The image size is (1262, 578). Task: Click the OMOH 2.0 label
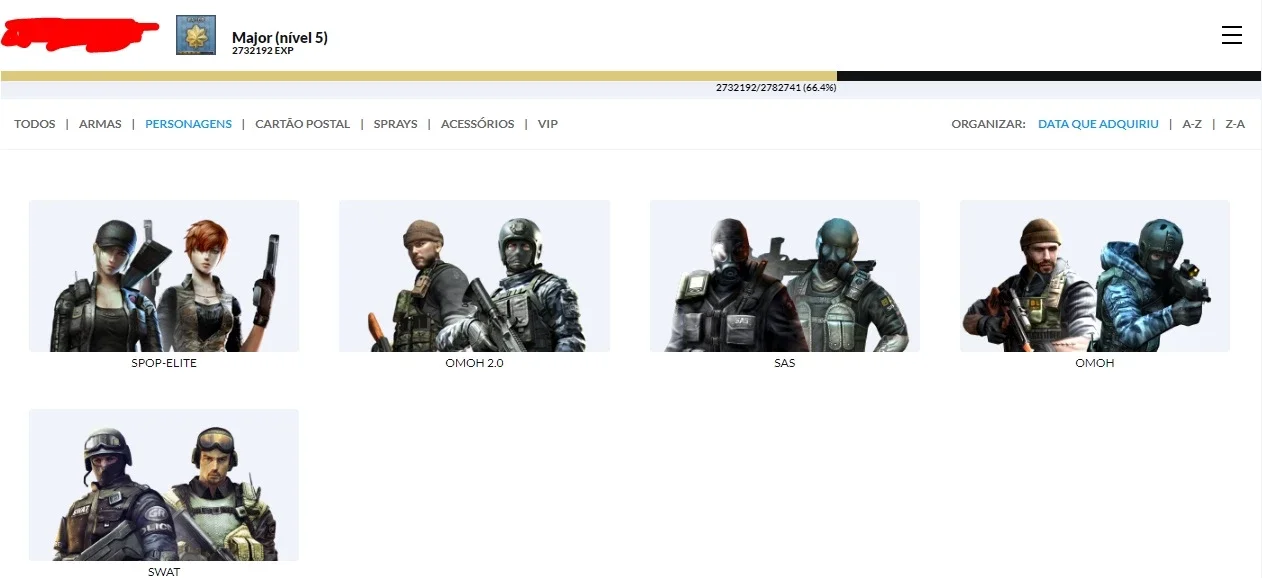point(475,363)
